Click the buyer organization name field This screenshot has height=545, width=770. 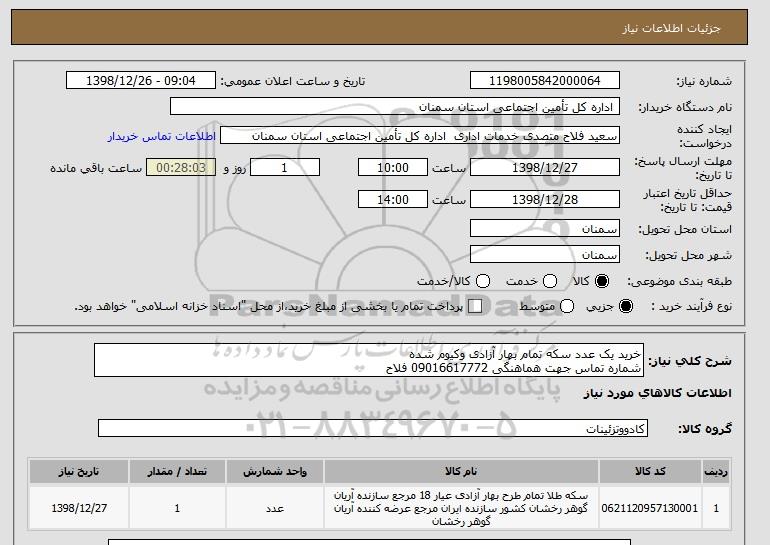[x=395, y=107]
